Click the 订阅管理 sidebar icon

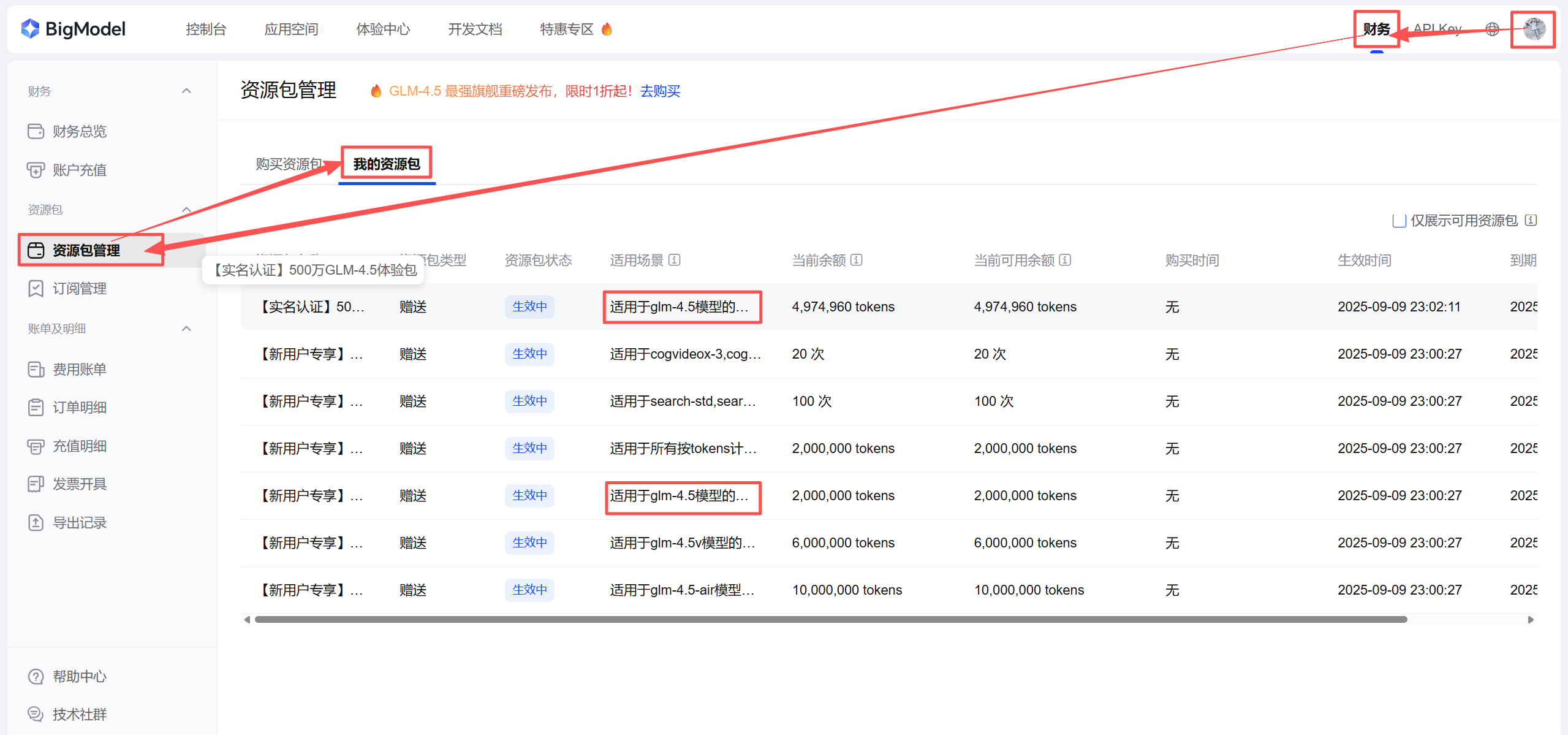click(36, 288)
